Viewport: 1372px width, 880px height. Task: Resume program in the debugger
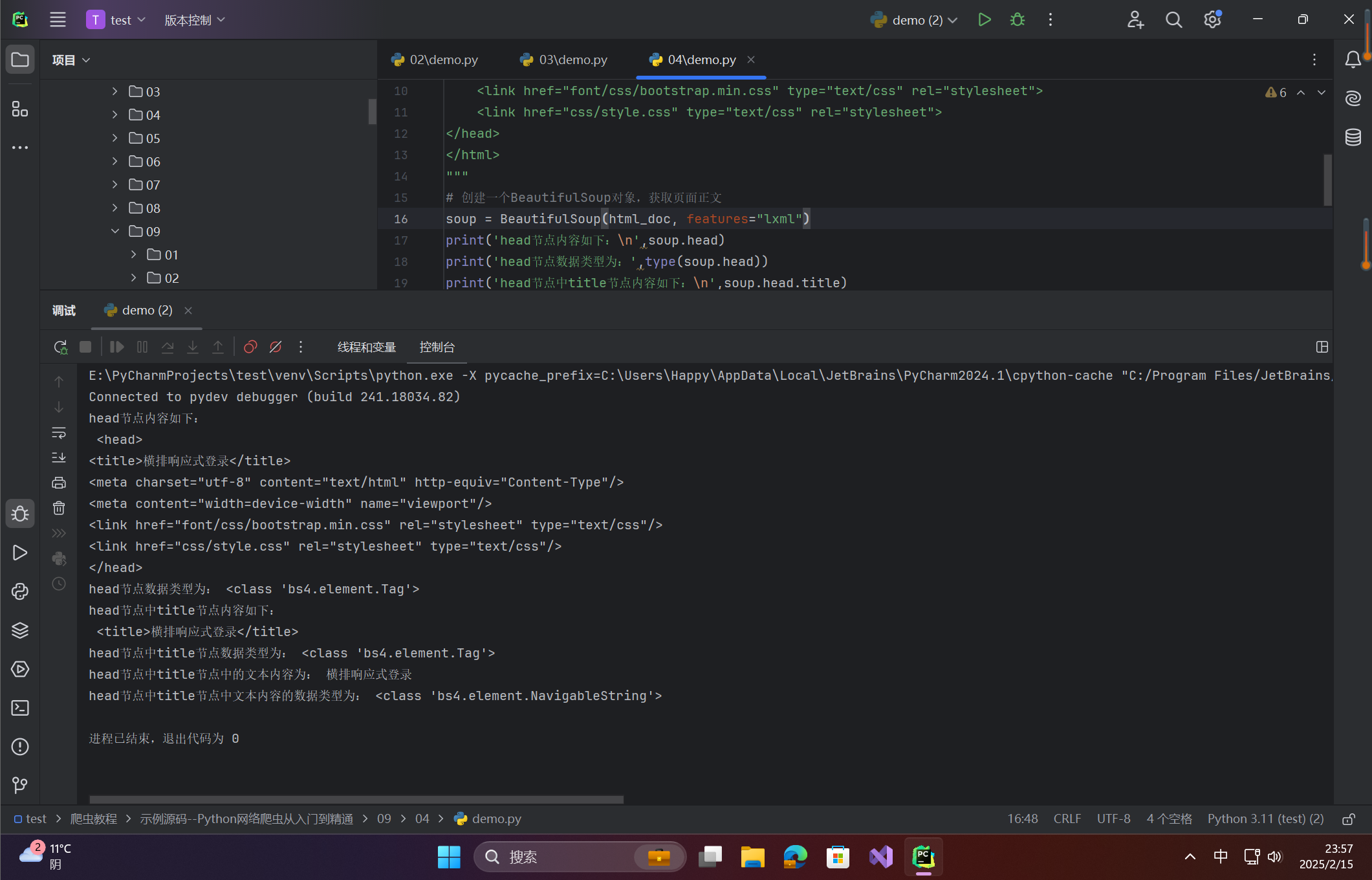click(x=116, y=347)
